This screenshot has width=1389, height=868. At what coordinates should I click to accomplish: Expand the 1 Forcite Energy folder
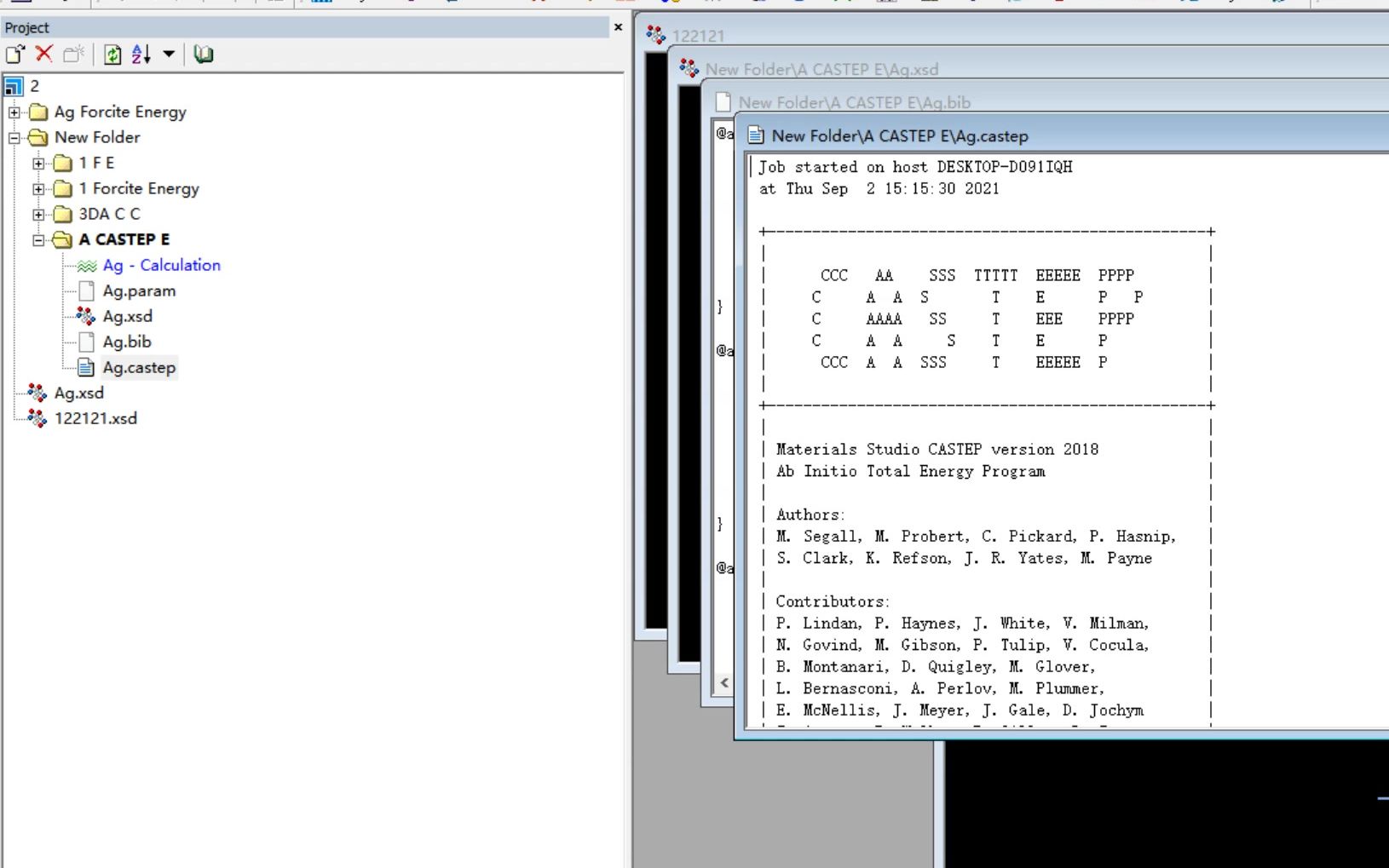38,188
